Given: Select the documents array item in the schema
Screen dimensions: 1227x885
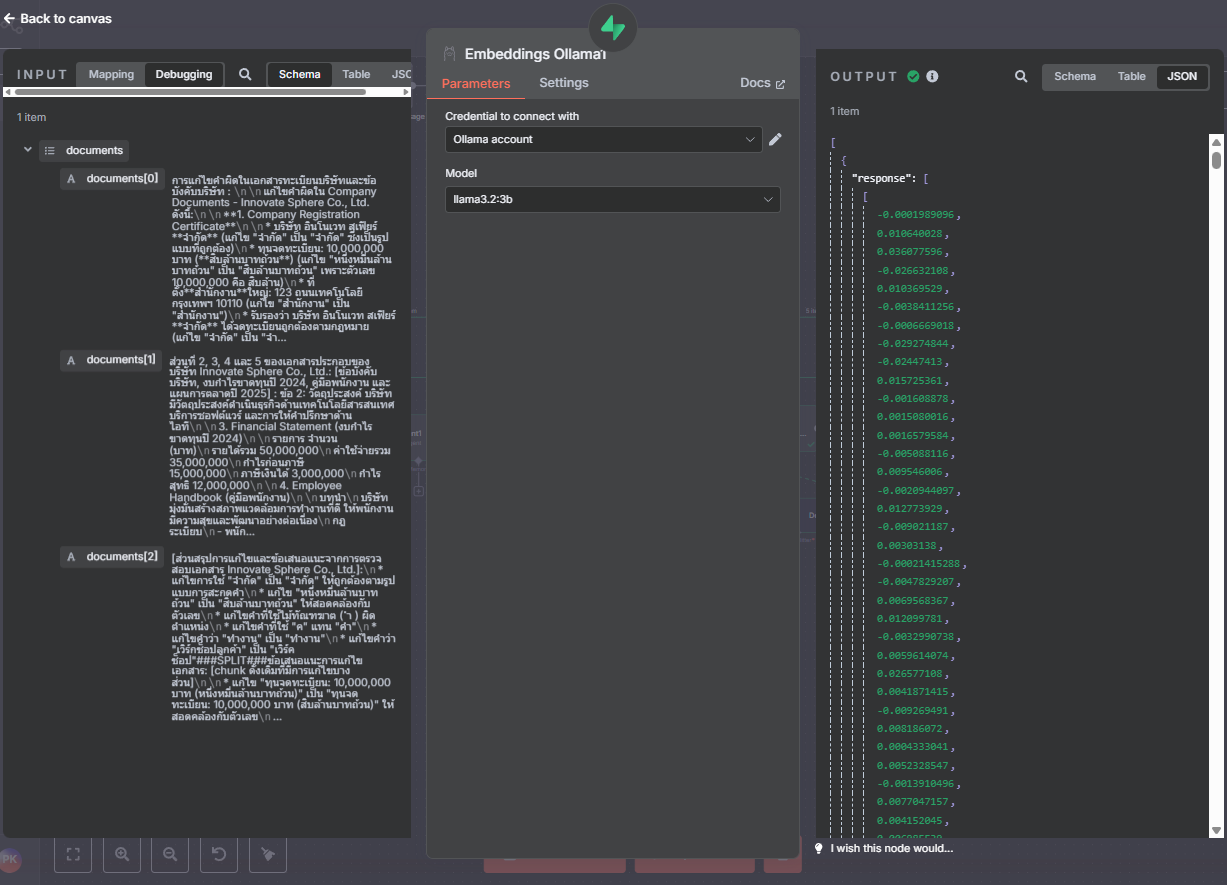Looking at the screenshot, I should pos(84,150).
